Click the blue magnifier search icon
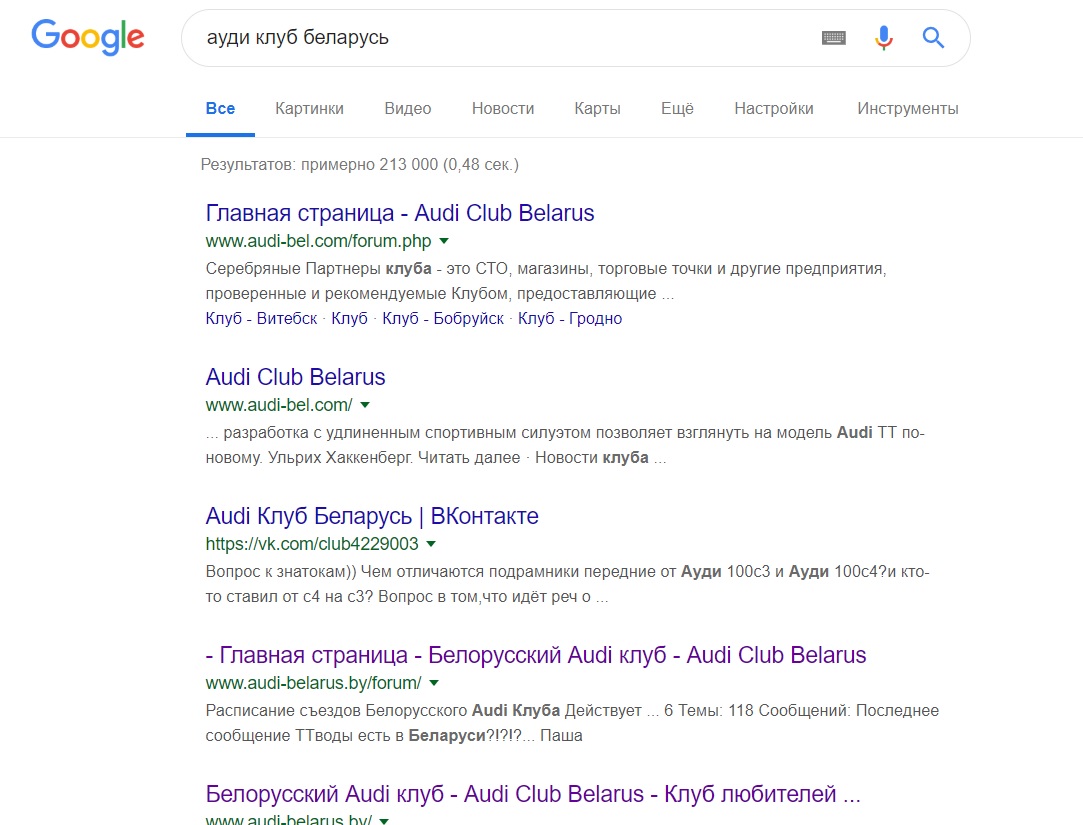The image size is (1083, 825). [933, 37]
